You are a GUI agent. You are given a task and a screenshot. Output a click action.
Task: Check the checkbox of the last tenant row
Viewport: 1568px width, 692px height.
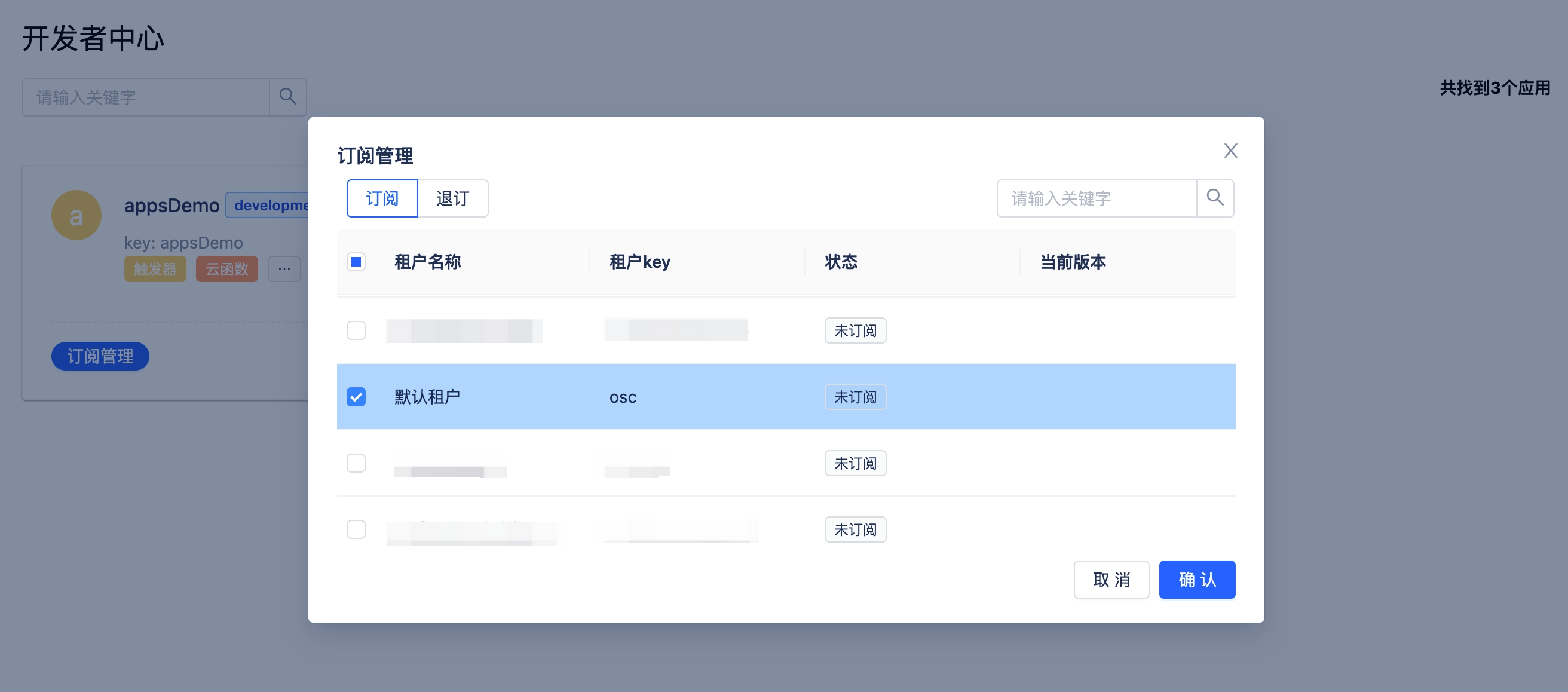tap(357, 529)
